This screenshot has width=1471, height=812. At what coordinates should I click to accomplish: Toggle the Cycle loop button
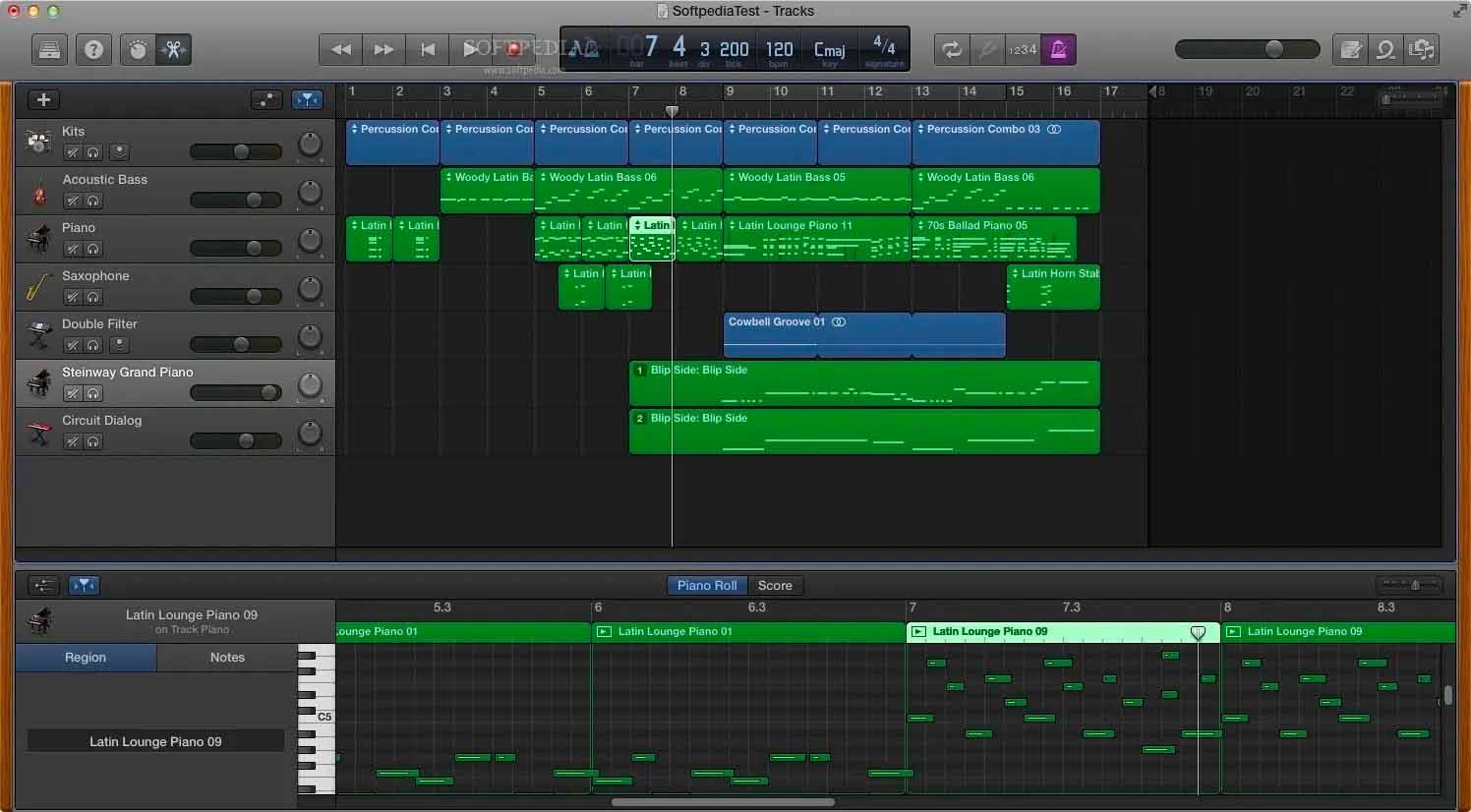coord(951,49)
